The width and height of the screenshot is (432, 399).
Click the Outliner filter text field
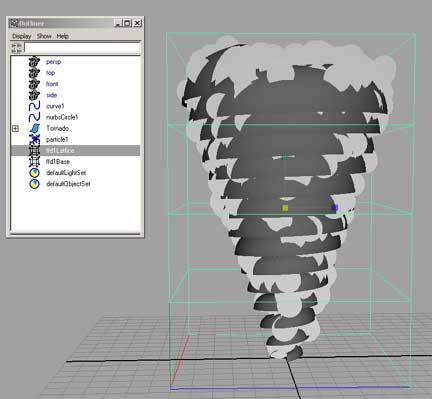tap(82, 48)
